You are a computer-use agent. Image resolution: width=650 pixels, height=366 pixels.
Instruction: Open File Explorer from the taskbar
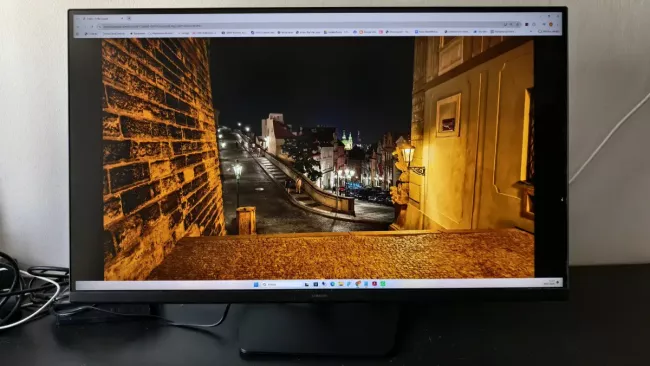pyautogui.click(x=341, y=284)
